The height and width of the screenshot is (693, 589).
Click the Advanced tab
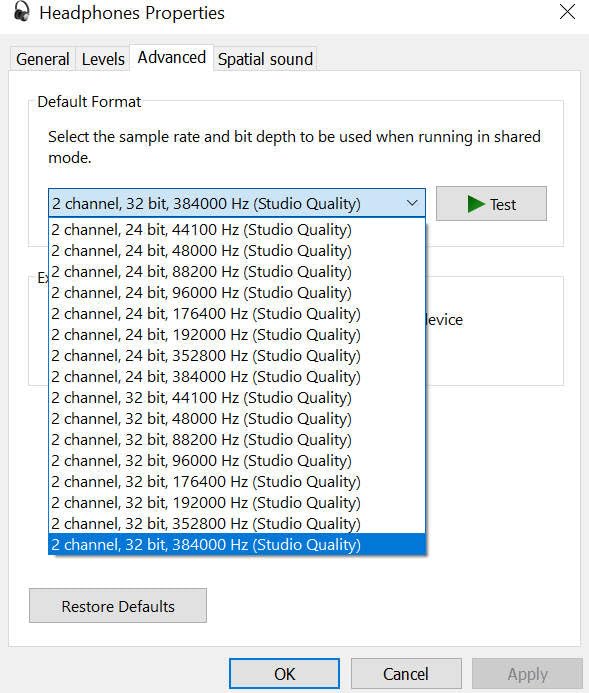pos(171,57)
